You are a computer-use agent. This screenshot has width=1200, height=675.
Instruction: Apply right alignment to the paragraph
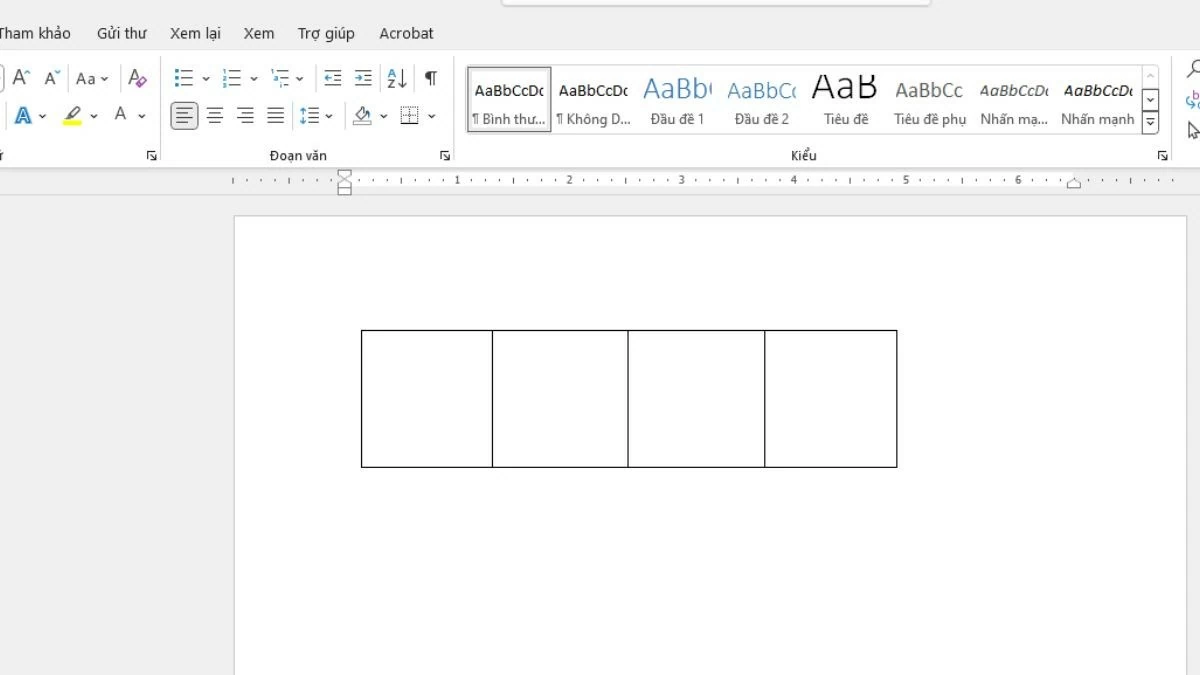pos(245,116)
